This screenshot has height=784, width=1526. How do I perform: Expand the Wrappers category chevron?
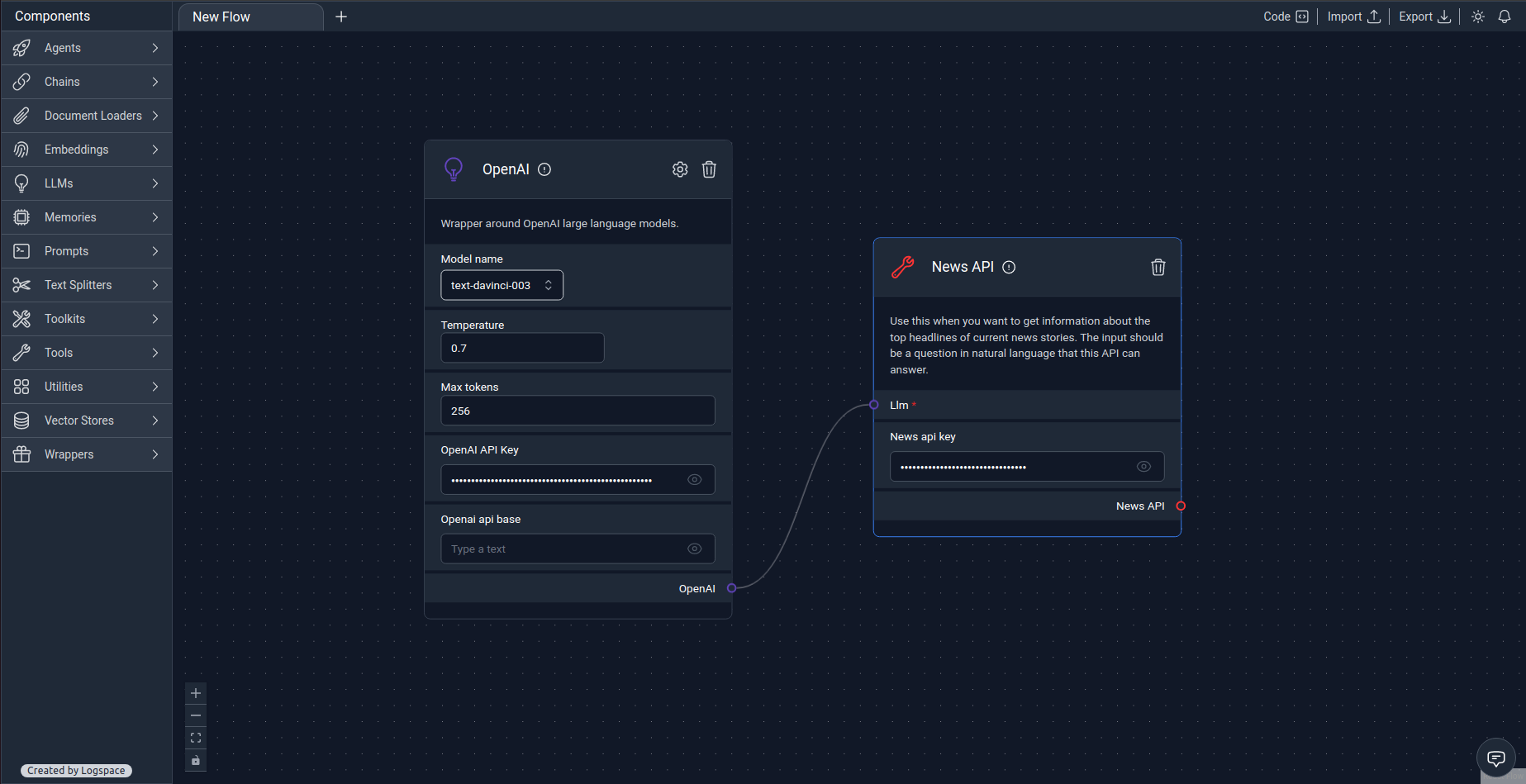[x=155, y=454]
